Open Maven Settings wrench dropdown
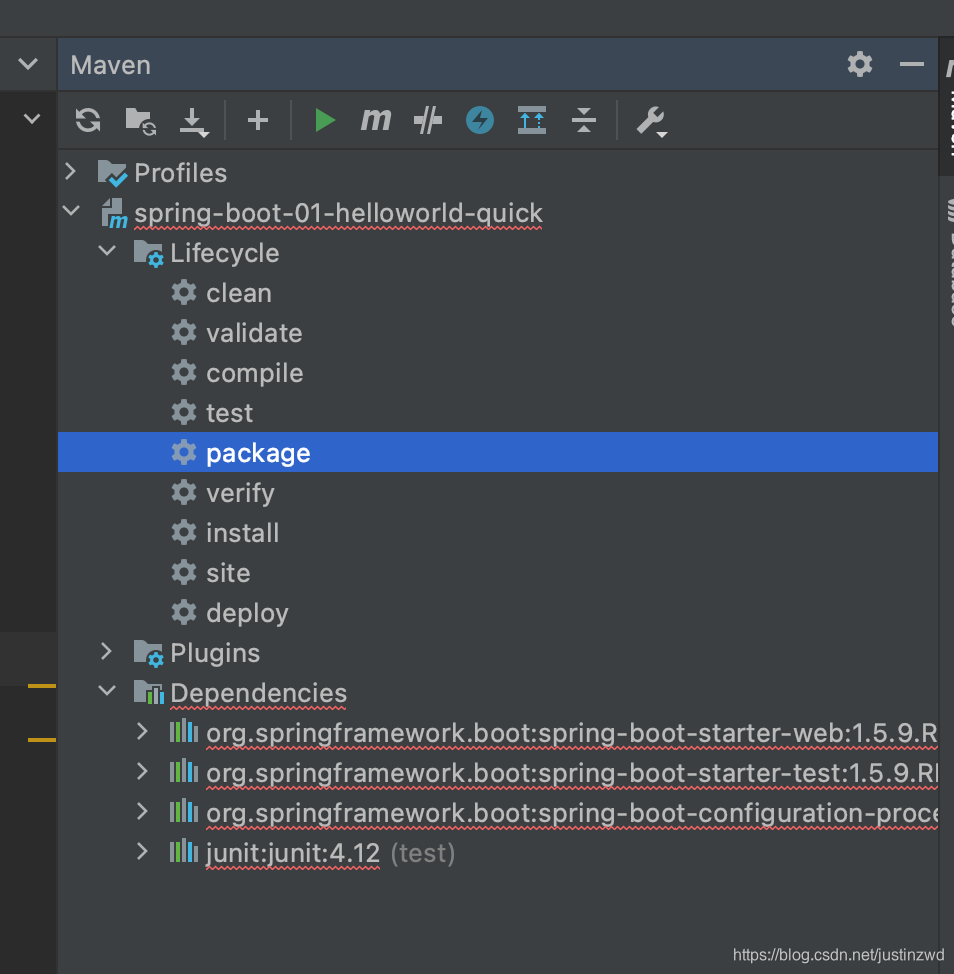 tap(652, 121)
